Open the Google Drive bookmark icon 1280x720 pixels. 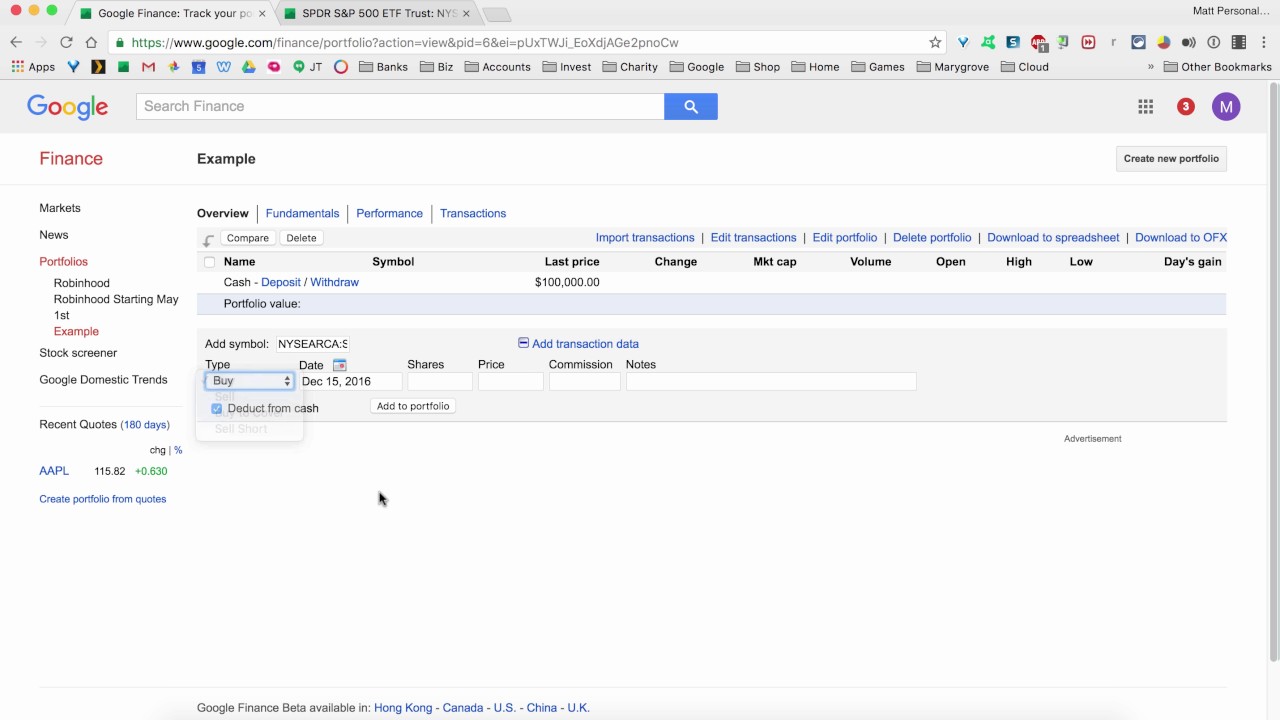click(248, 67)
